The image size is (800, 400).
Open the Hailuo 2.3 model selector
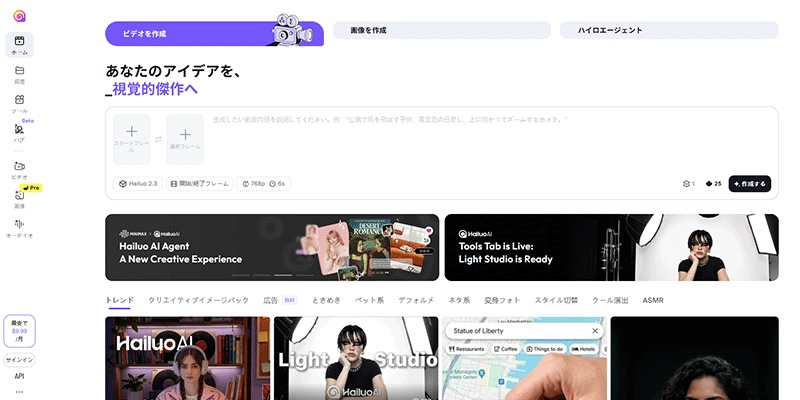(x=138, y=184)
